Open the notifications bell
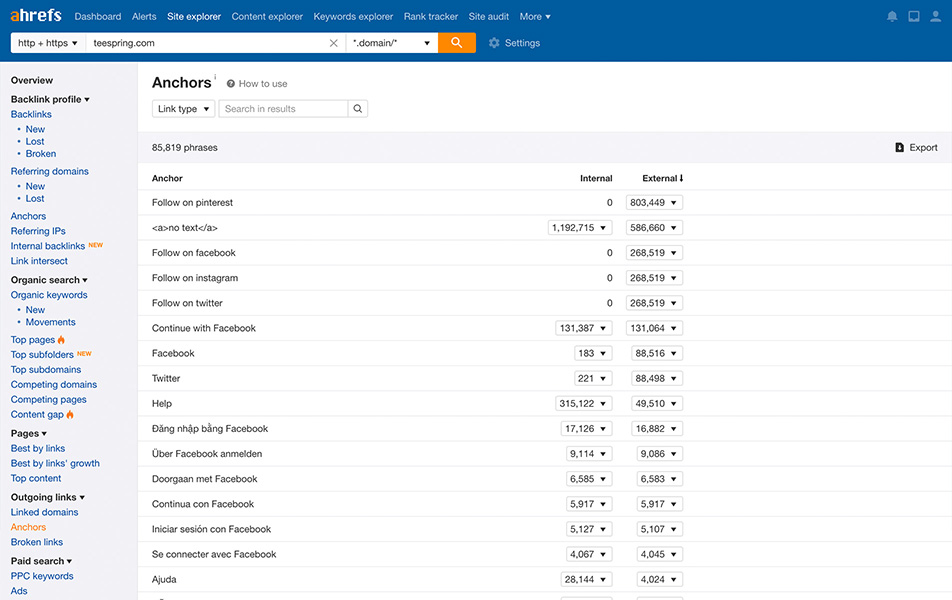The width and height of the screenshot is (952, 600). (x=892, y=16)
